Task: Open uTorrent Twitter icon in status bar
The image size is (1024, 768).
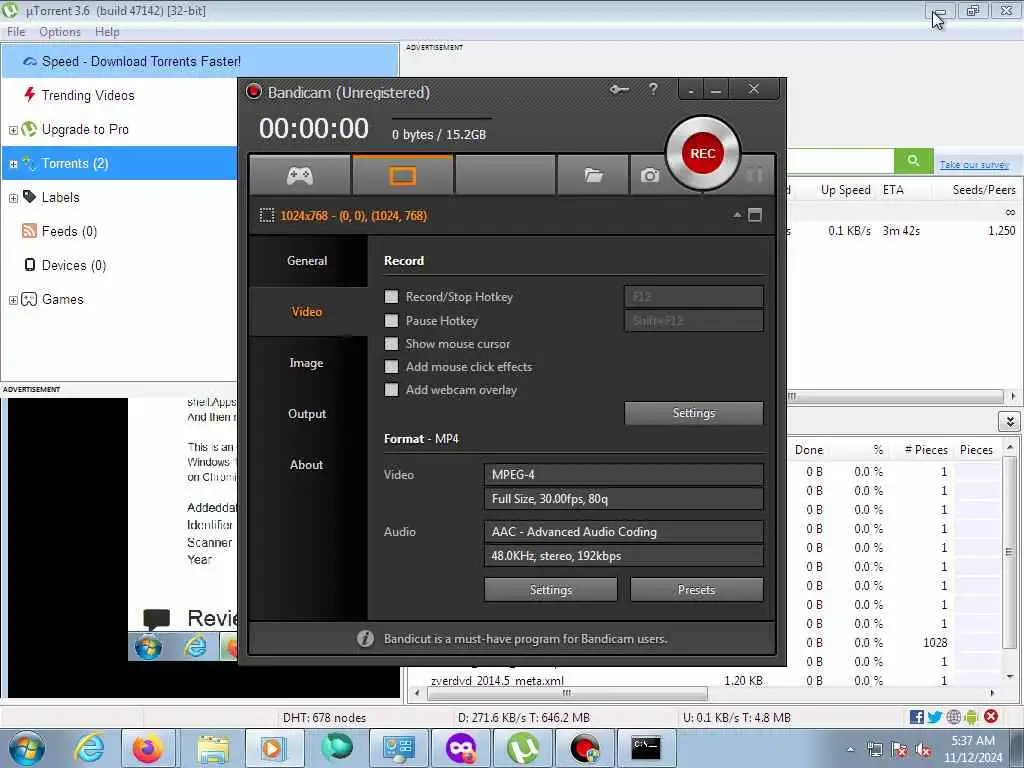Action: pos(935,717)
